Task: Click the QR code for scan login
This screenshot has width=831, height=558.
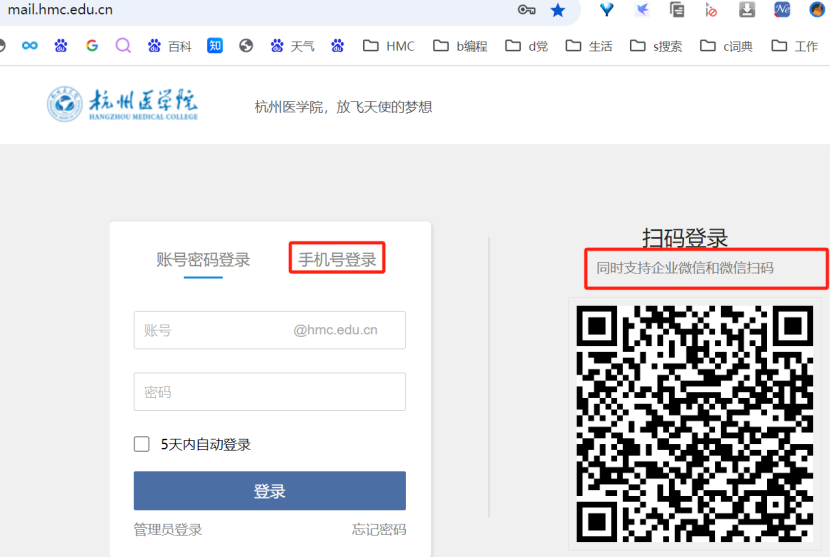Action: 695,423
